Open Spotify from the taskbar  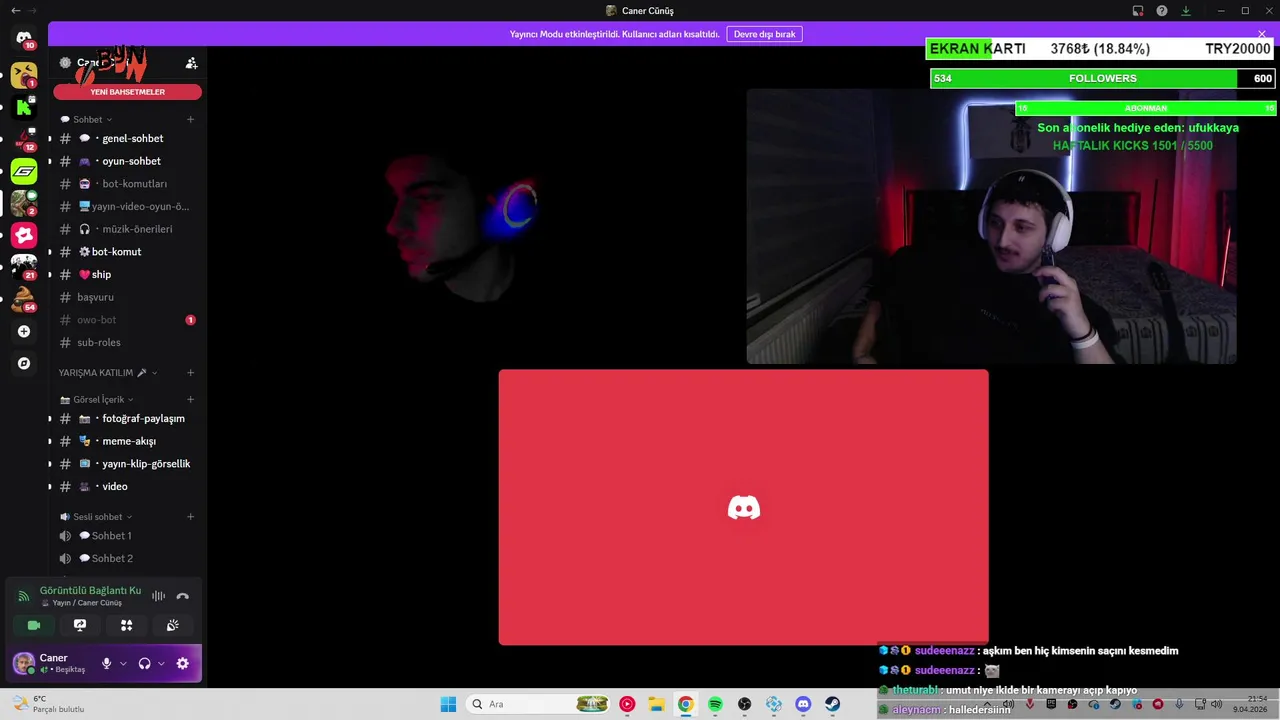[x=715, y=704]
